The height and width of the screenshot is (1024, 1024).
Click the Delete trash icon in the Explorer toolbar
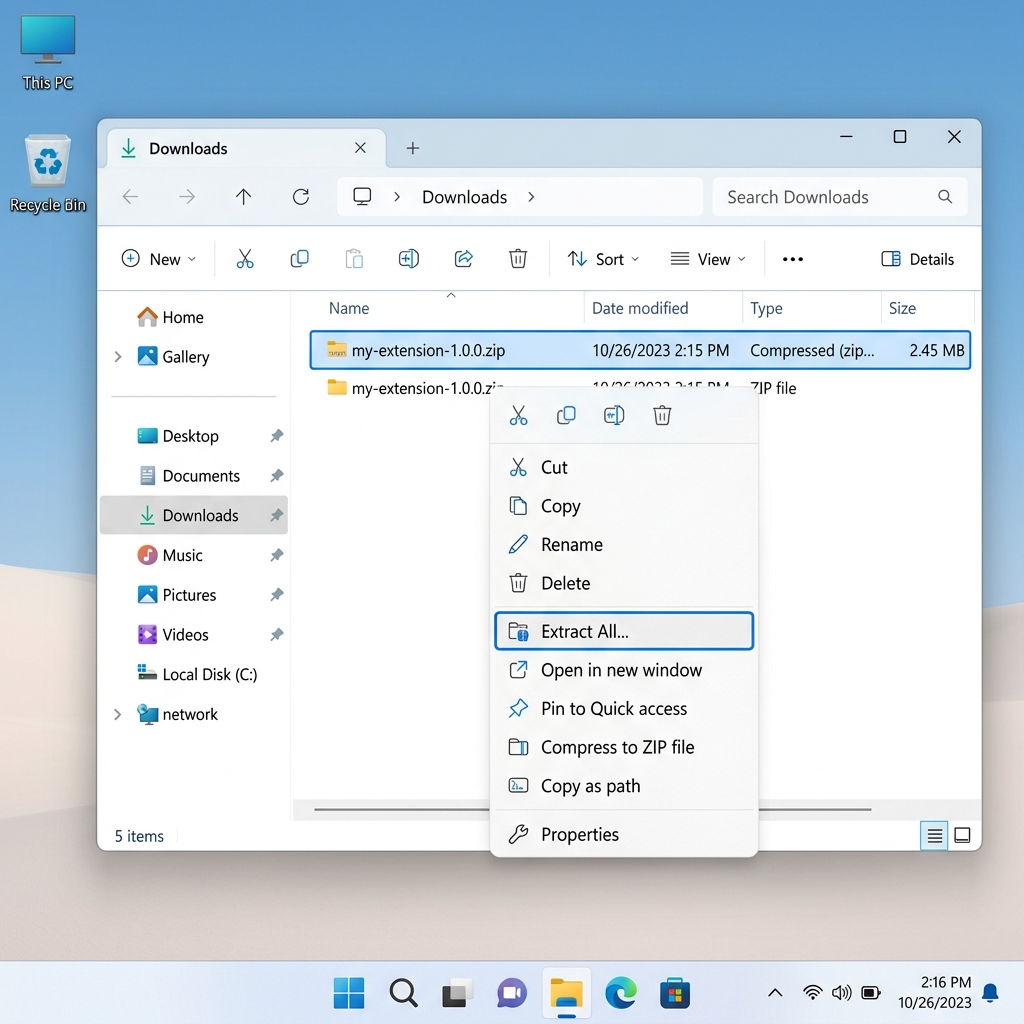[x=518, y=259]
